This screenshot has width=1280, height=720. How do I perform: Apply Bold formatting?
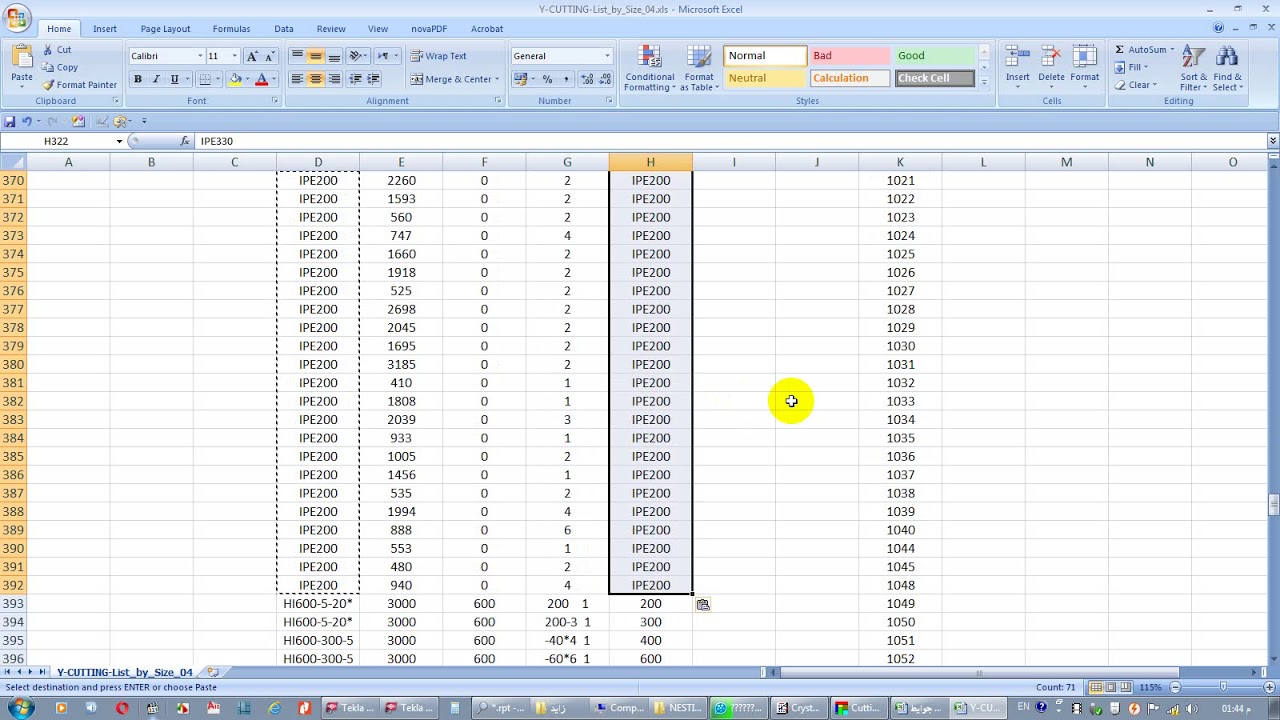coord(138,79)
